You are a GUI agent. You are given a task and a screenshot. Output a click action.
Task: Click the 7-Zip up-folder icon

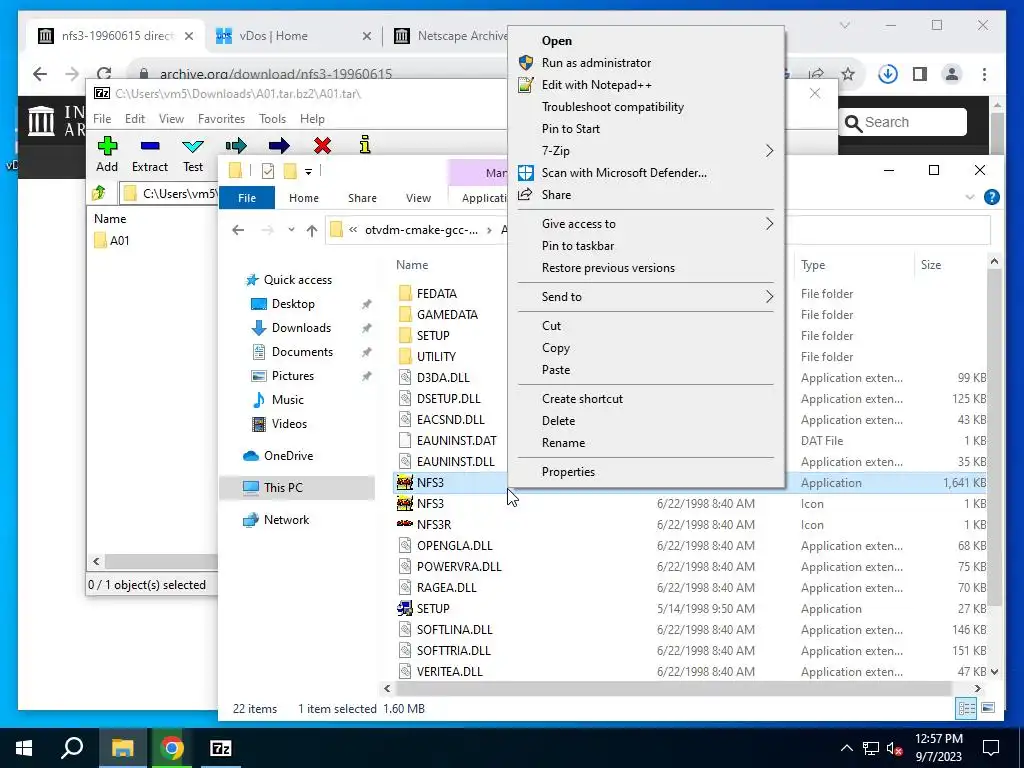click(x=99, y=193)
